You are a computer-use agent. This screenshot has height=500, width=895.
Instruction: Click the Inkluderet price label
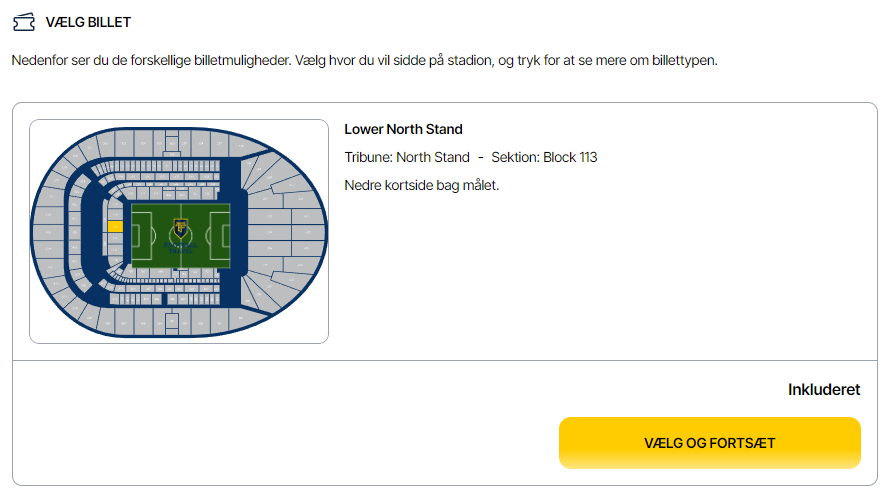tap(824, 389)
